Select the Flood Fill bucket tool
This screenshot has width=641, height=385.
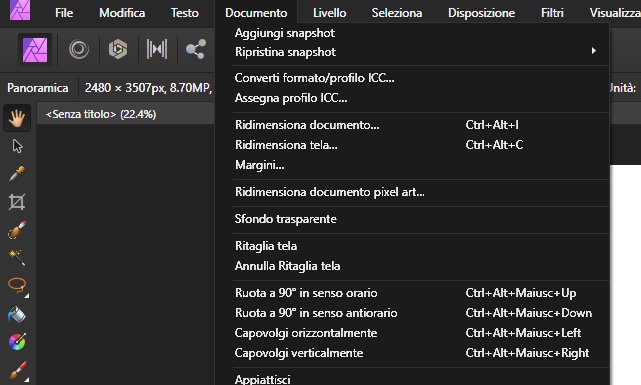(x=17, y=315)
